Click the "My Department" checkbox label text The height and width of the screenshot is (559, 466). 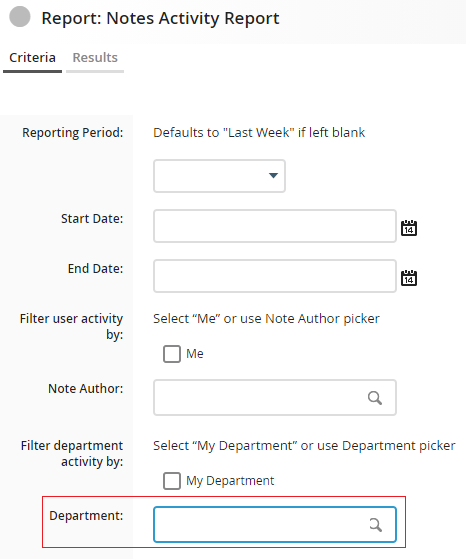[230, 481]
